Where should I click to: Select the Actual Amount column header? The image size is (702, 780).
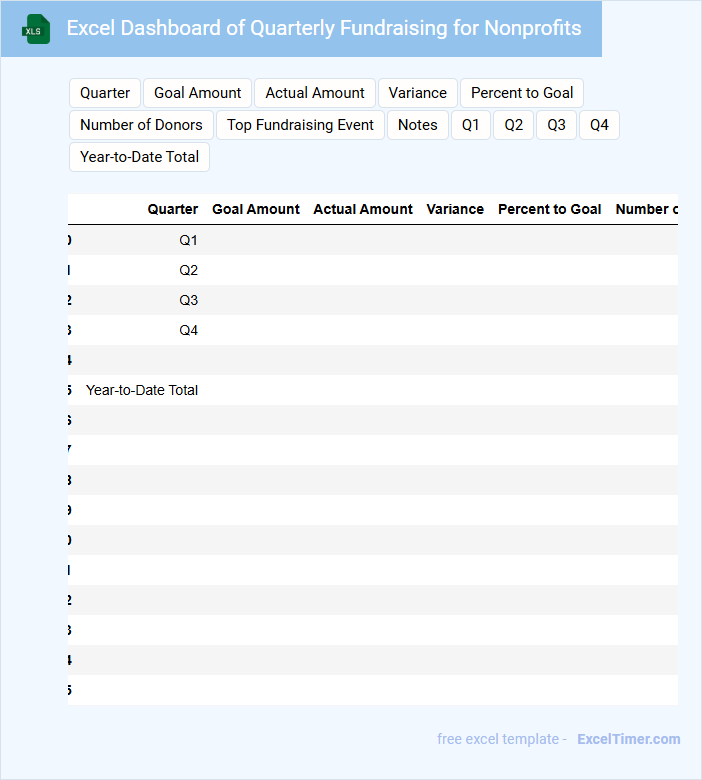coord(363,209)
